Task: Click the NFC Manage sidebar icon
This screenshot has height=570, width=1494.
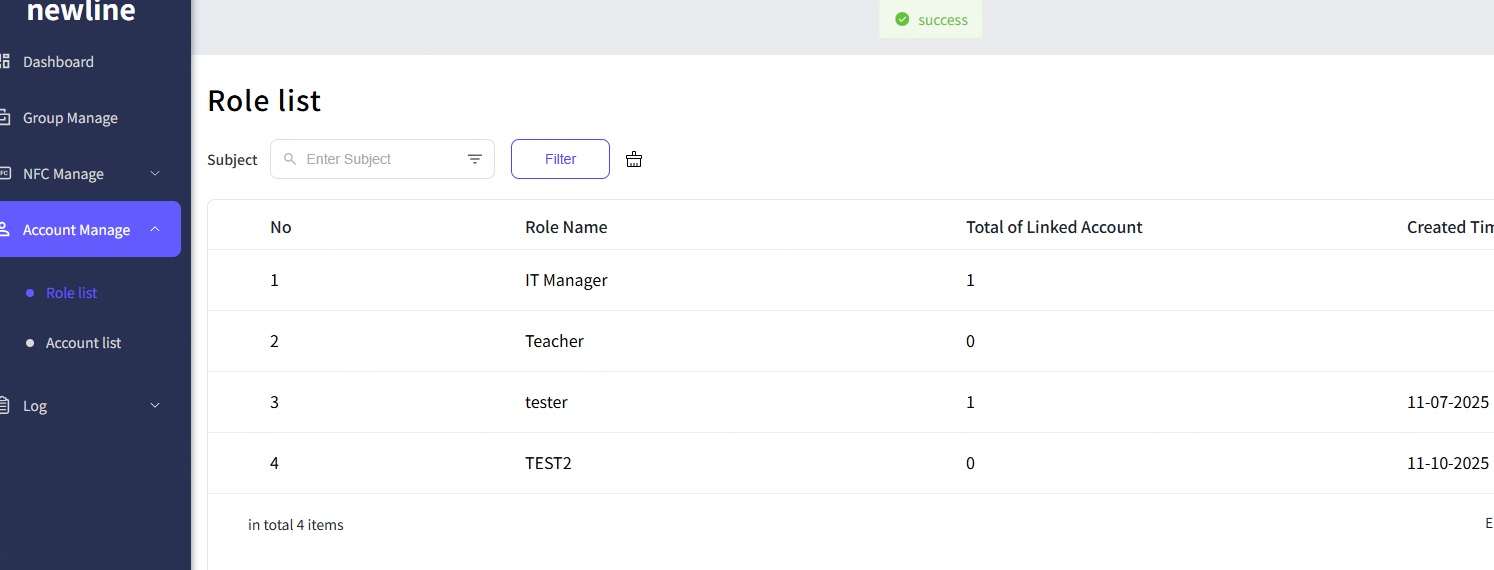Action: [5, 174]
